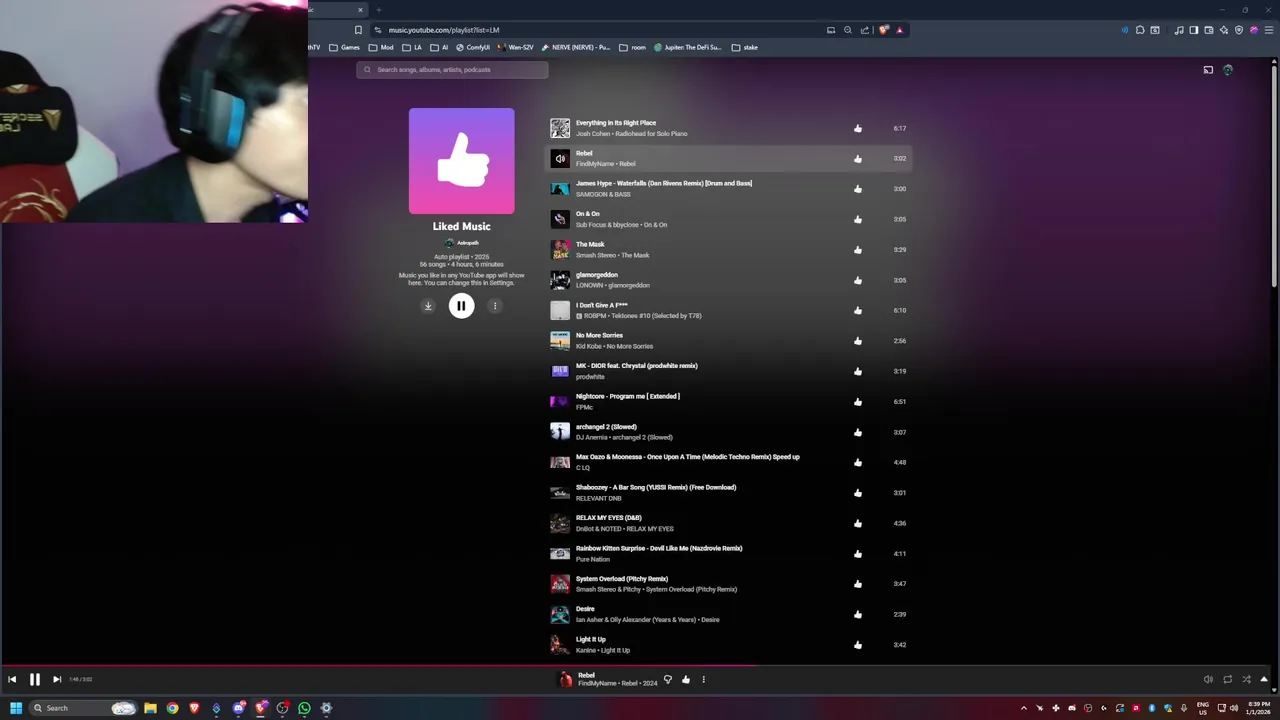This screenshot has width=1280, height=720.
Task: Open stake bookmarks folder
Action: (745, 47)
